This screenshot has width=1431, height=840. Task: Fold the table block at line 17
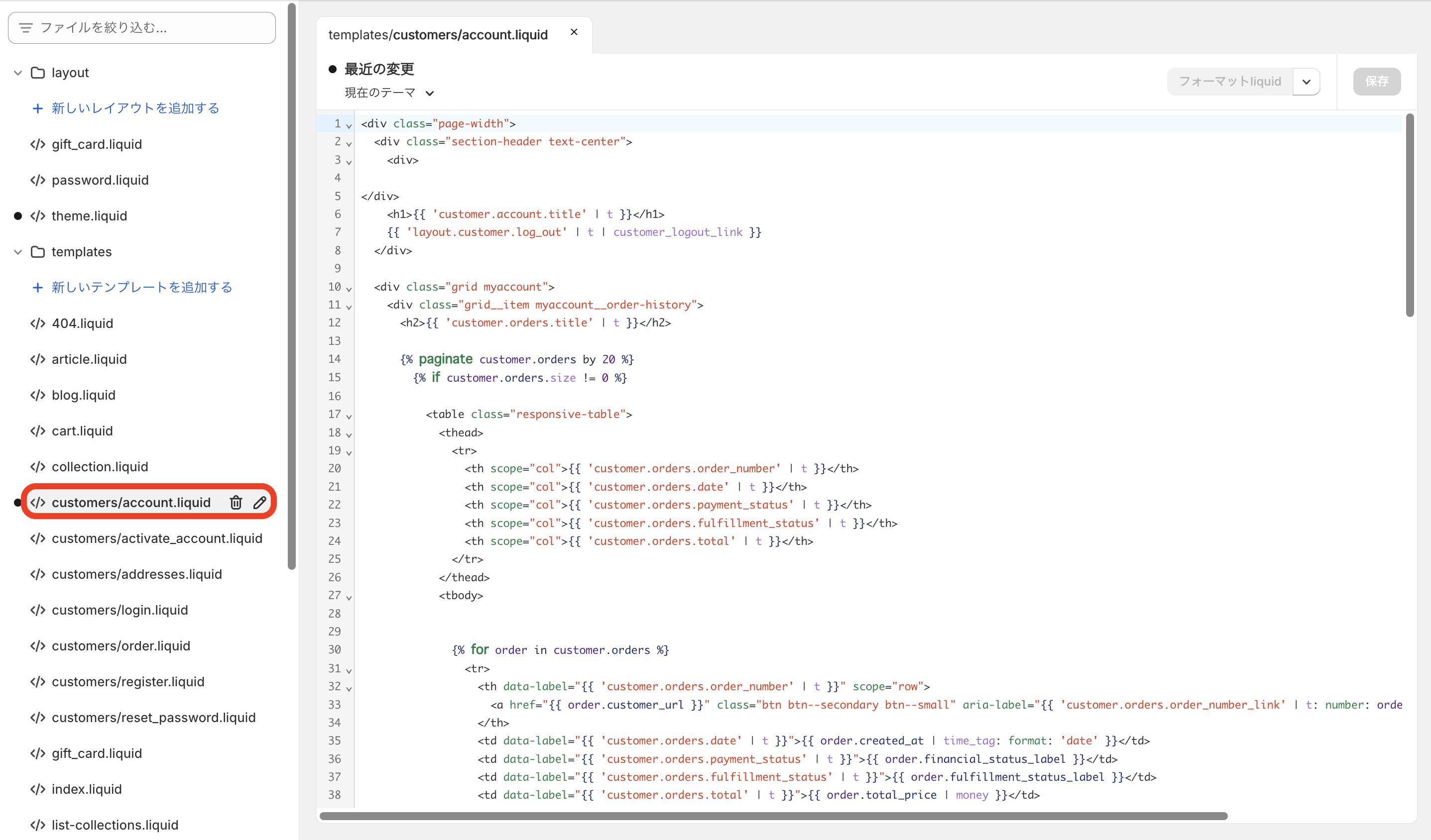[x=349, y=416]
